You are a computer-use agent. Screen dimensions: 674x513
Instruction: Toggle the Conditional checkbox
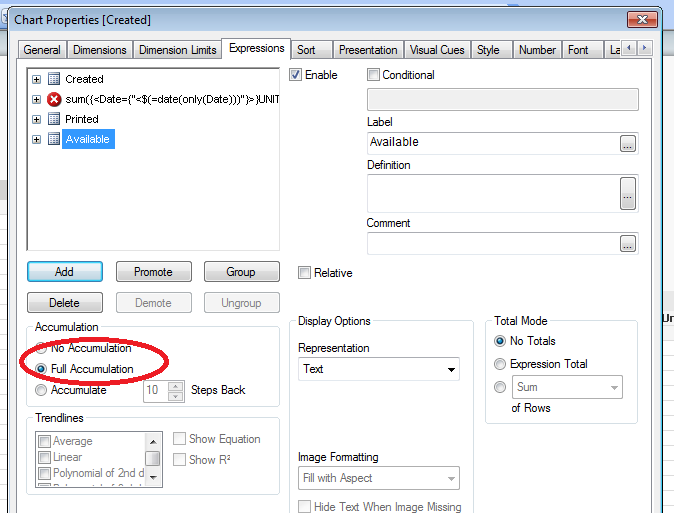(373, 75)
